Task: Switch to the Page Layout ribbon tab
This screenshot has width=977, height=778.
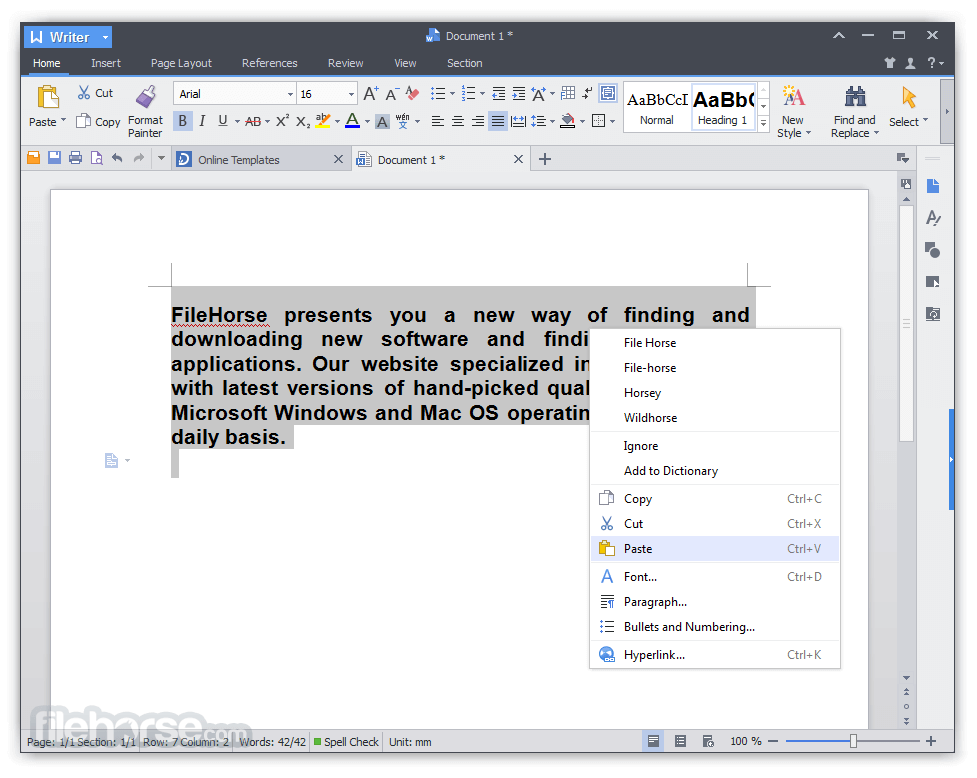Action: coord(181,62)
